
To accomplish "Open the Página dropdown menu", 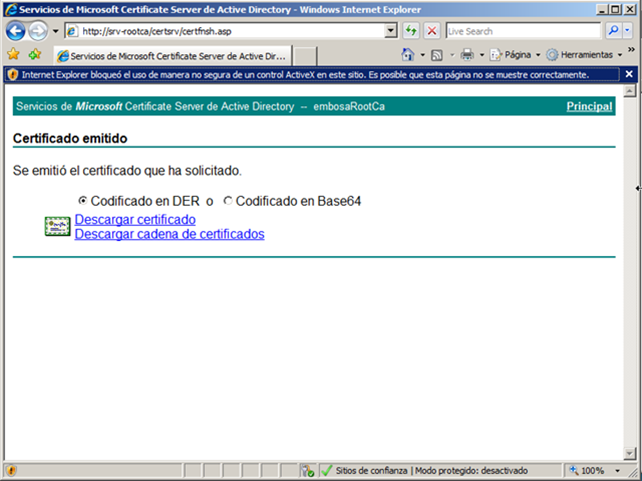I will click(517, 54).
